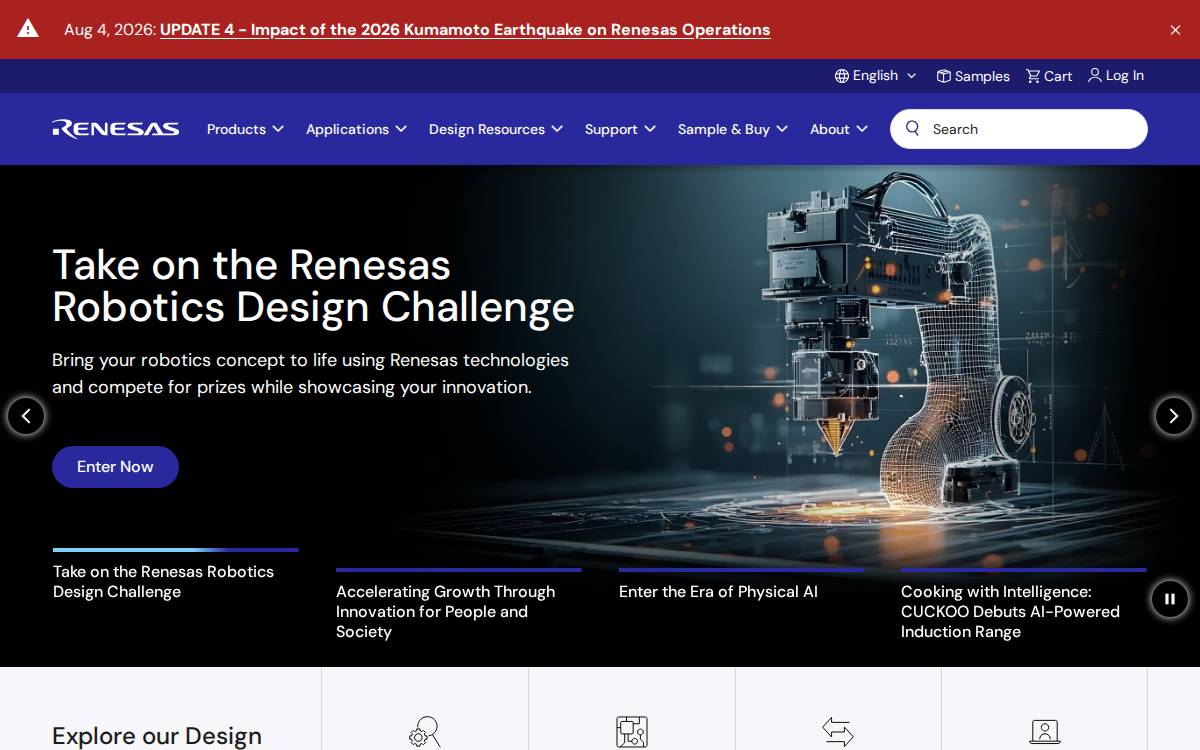Image resolution: width=1200 pixels, height=750 pixels.
Task: Expand the Applications chevron arrow
Action: [401, 129]
